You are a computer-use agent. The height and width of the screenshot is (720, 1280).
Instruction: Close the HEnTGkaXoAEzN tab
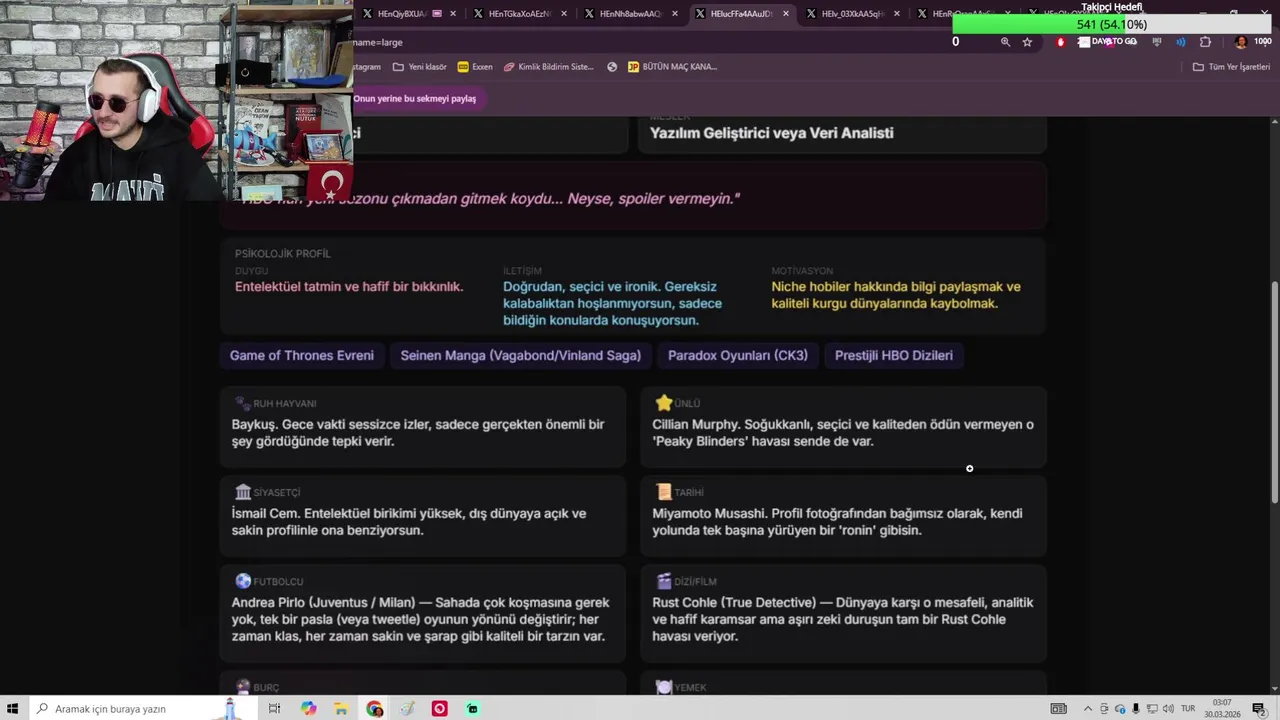[x=564, y=14]
